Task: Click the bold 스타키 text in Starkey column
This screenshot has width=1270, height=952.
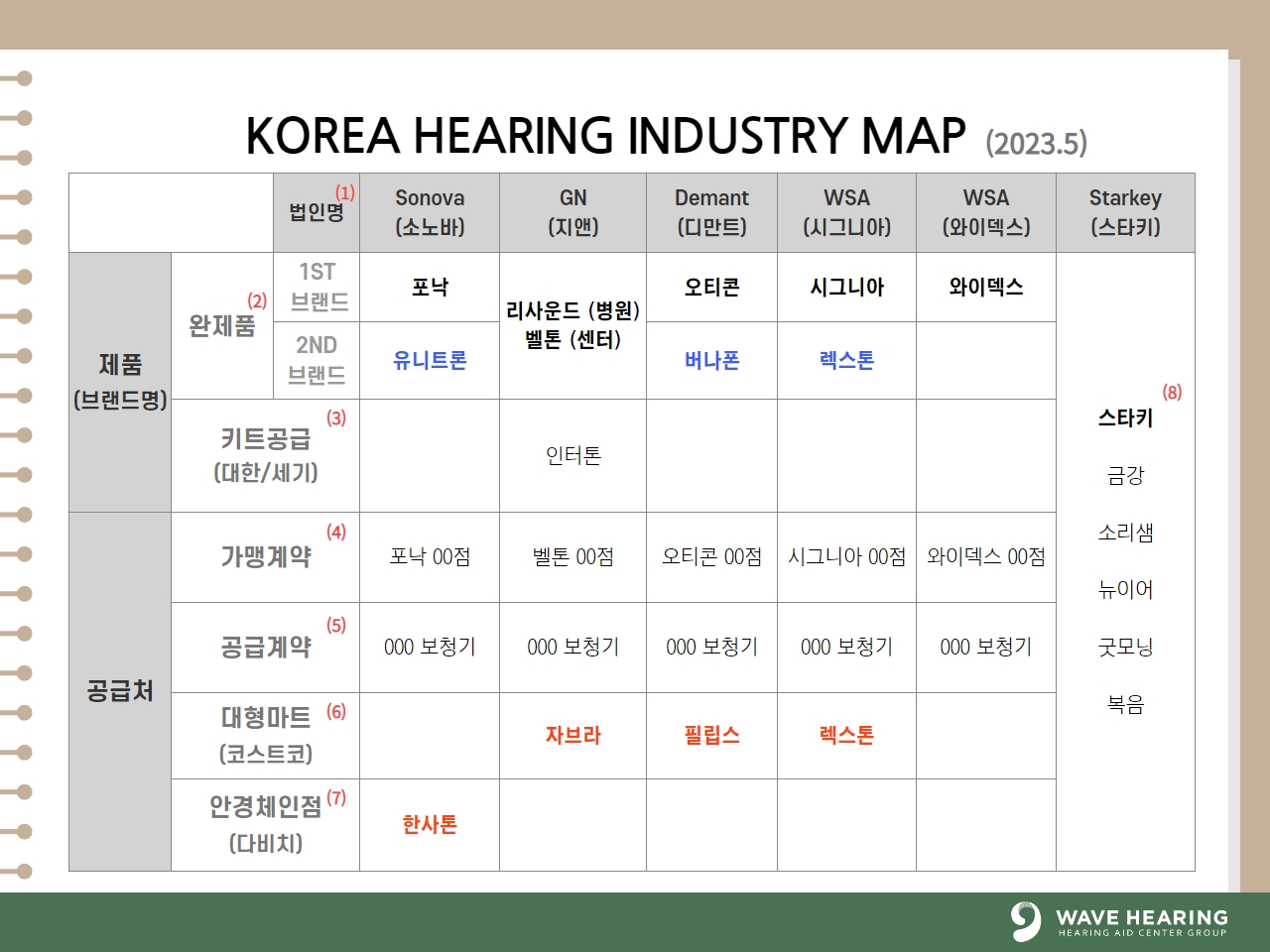Action: pos(1125,418)
